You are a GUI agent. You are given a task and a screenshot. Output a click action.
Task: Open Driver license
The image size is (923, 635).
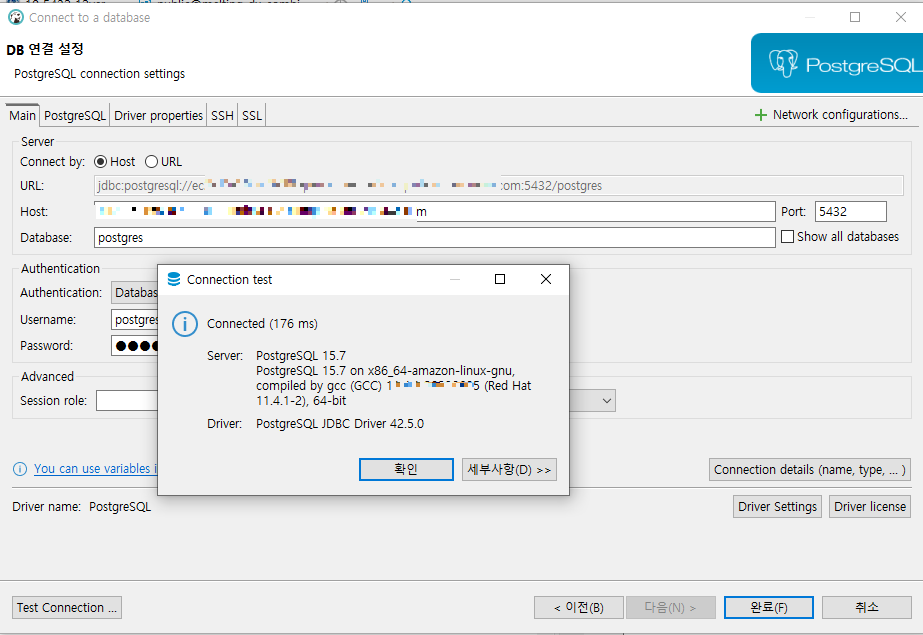tap(870, 507)
